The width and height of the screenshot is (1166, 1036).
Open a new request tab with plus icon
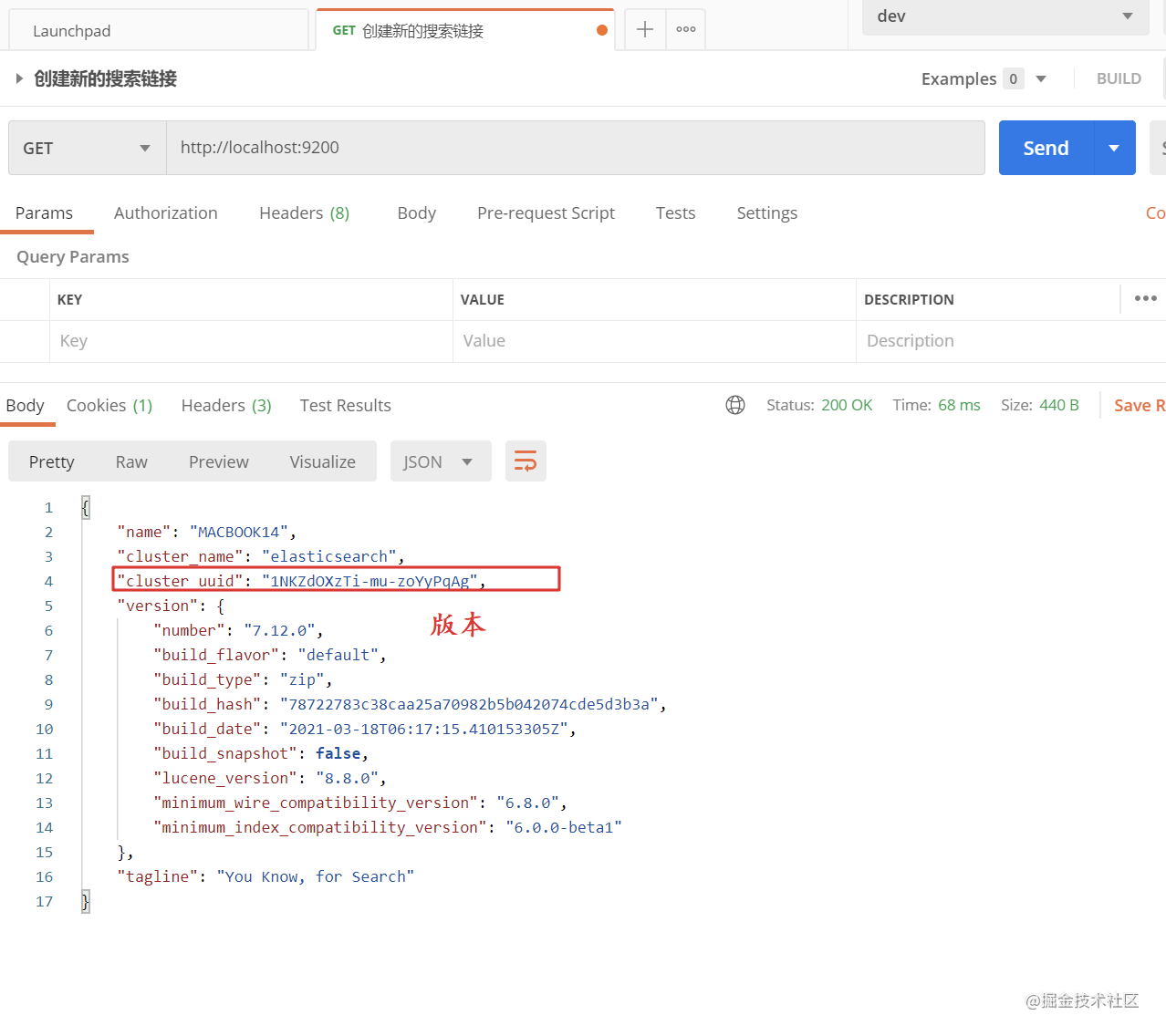pyautogui.click(x=644, y=29)
